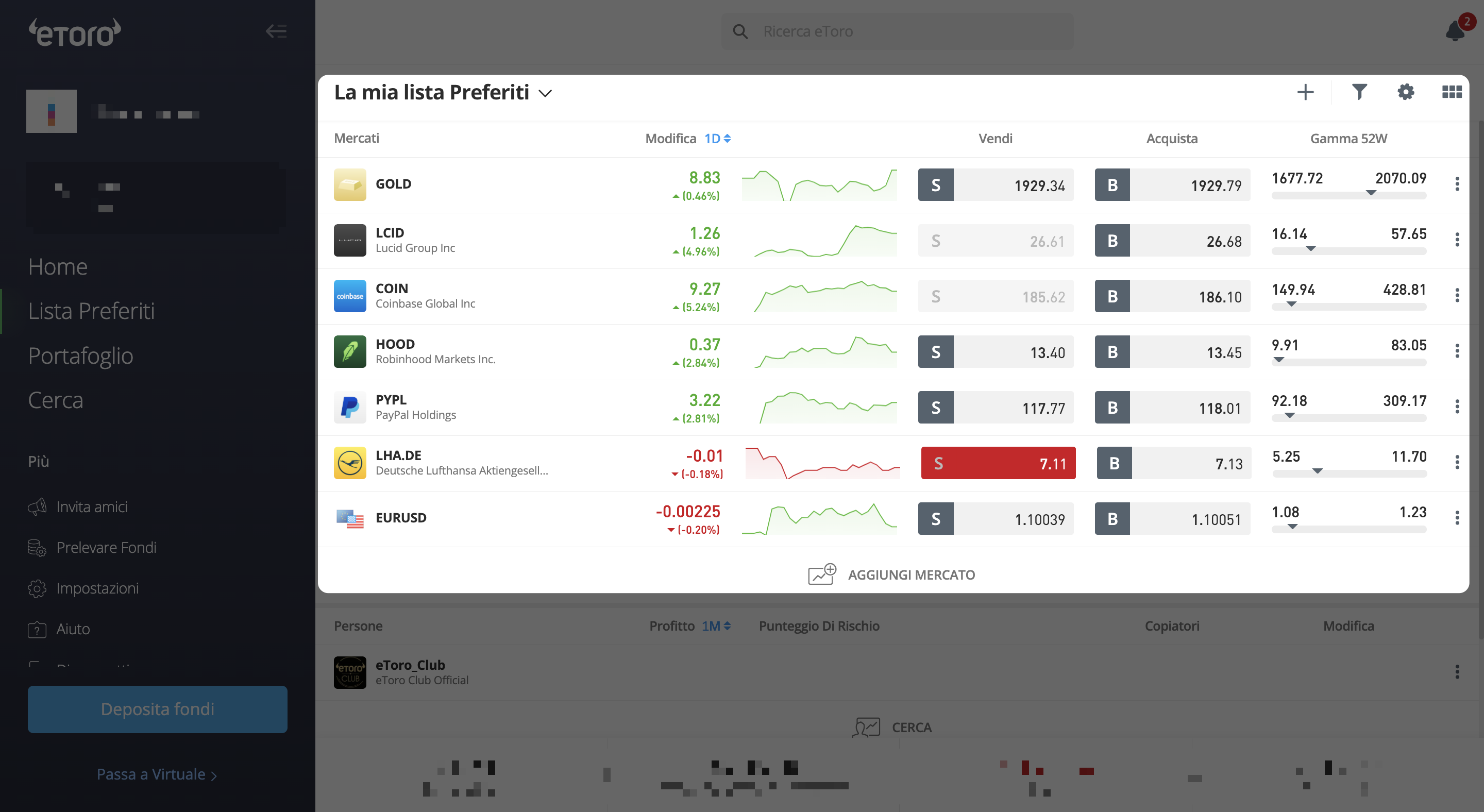Open the HOOD row options menu
Screen dimensions: 1484x812
[1457, 351]
